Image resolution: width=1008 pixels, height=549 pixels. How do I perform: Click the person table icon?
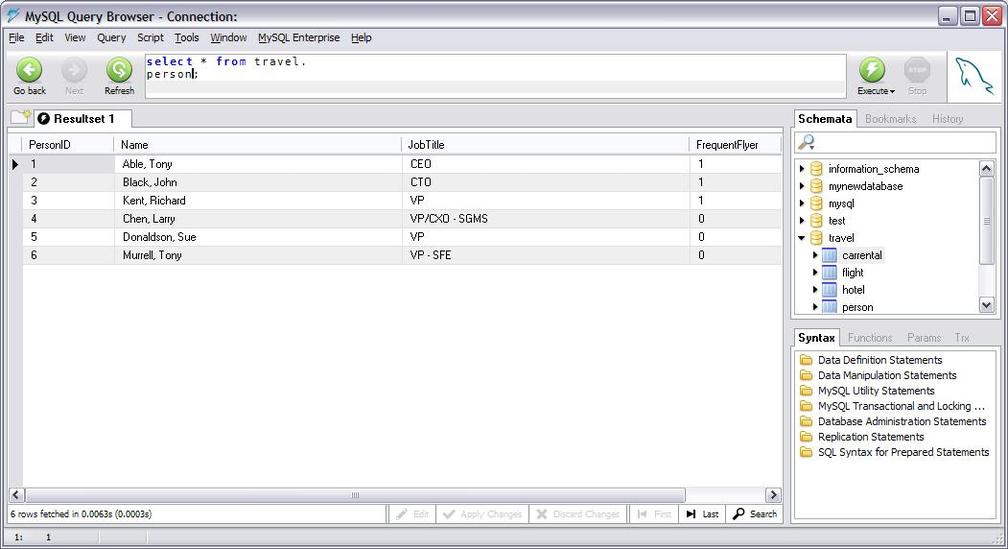[x=829, y=307]
